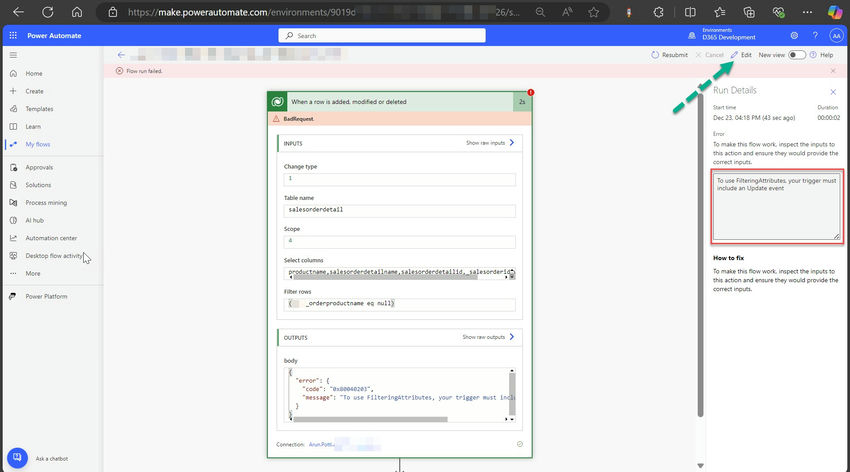The height and width of the screenshot is (472, 850).
Task: Open Home in left navigation
Action: click(34, 73)
